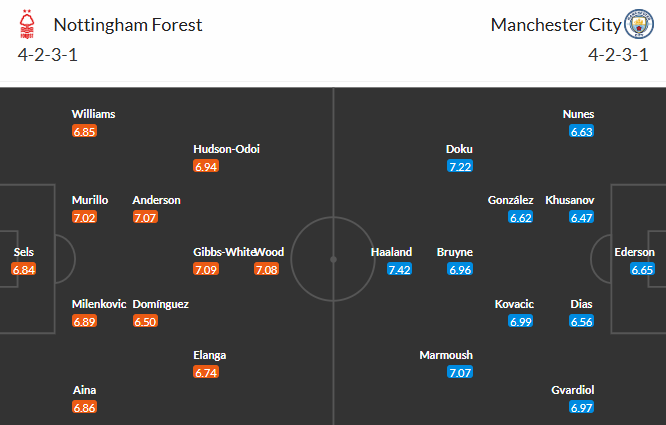This screenshot has width=666, height=425.
Task: Select player Hudson-Odoi
Action: pyautogui.click(x=227, y=149)
